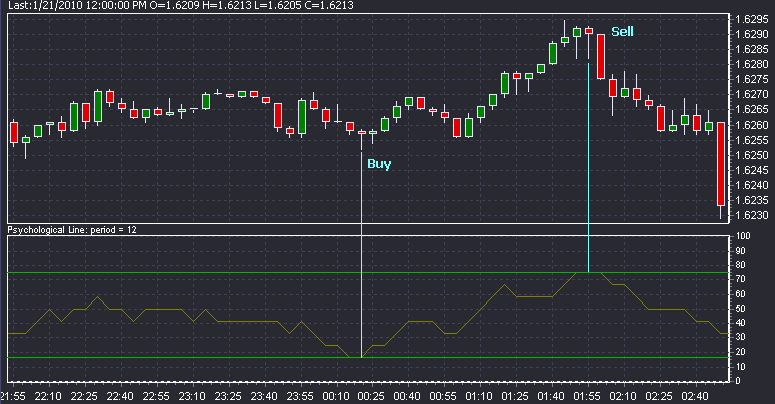Click the 23:25 time axis label
Screen dimensions: 775x404
point(228,396)
